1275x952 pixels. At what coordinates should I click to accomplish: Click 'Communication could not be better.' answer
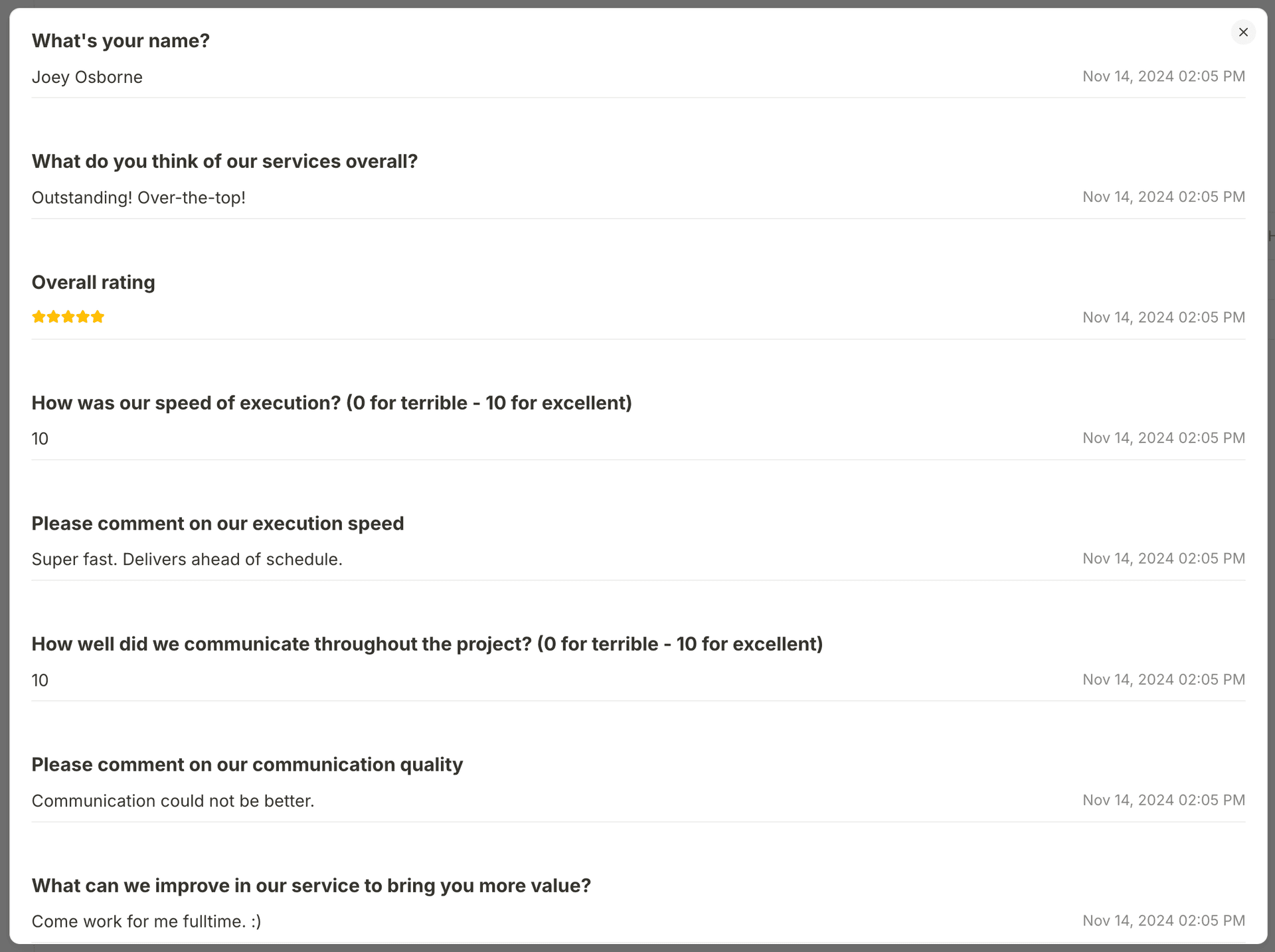pos(173,801)
